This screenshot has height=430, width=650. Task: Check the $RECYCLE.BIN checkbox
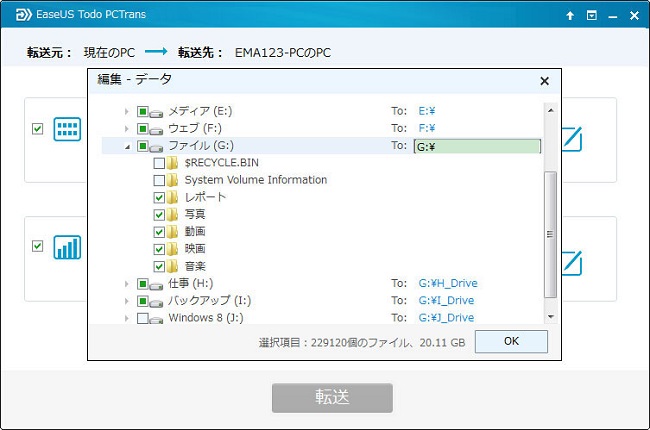coord(159,163)
